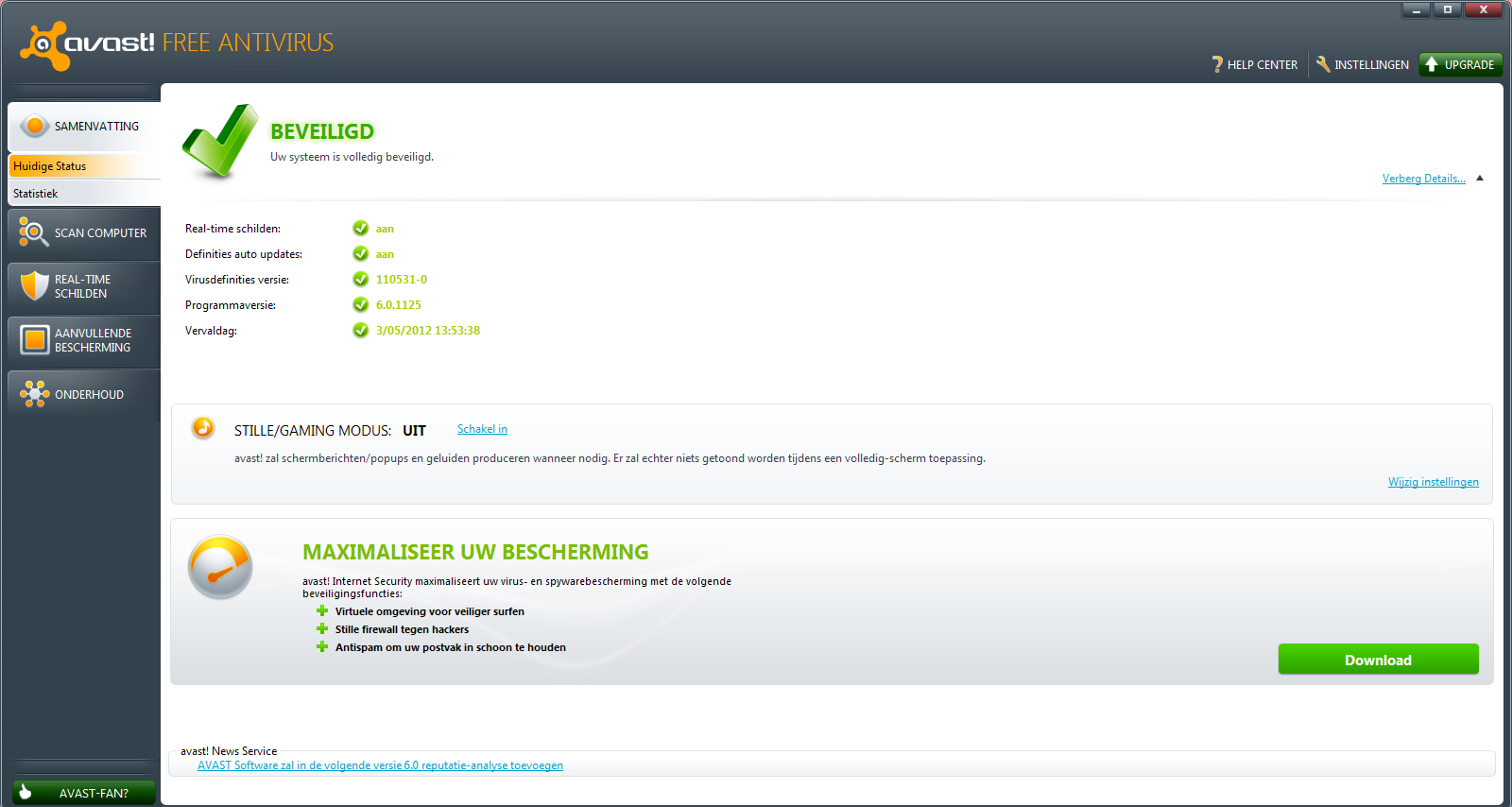Click the plus icon beside Virtuele omgeving
This screenshot has width=1512, height=807.
coord(322,610)
